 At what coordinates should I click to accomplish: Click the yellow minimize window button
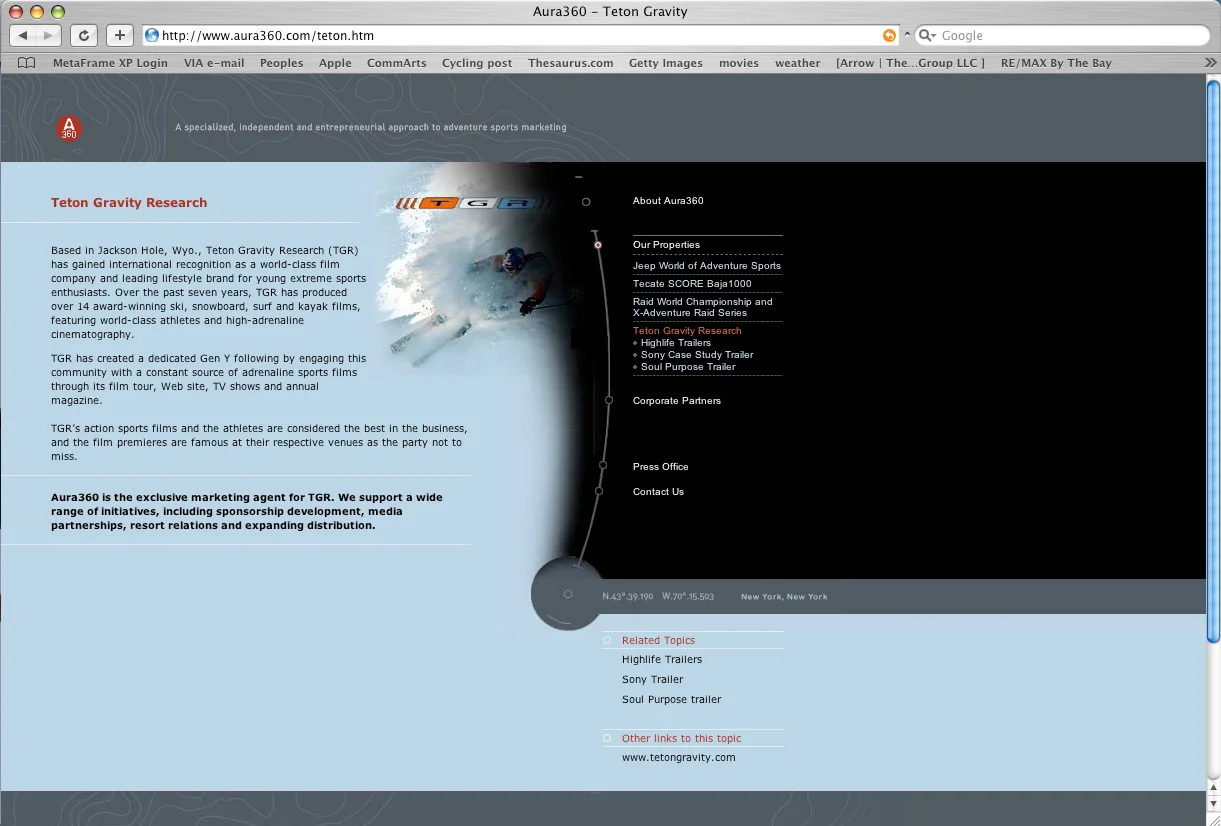[37, 12]
